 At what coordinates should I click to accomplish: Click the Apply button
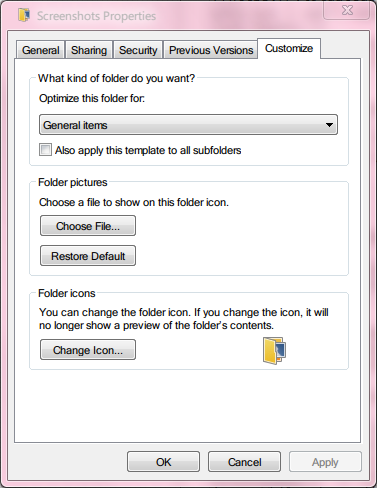(325, 462)
